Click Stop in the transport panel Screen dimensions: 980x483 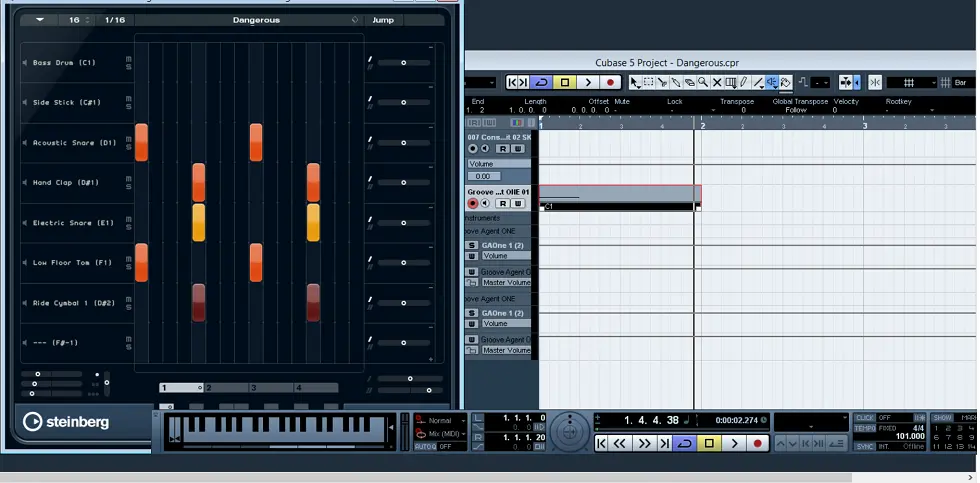tap(709, 444)
